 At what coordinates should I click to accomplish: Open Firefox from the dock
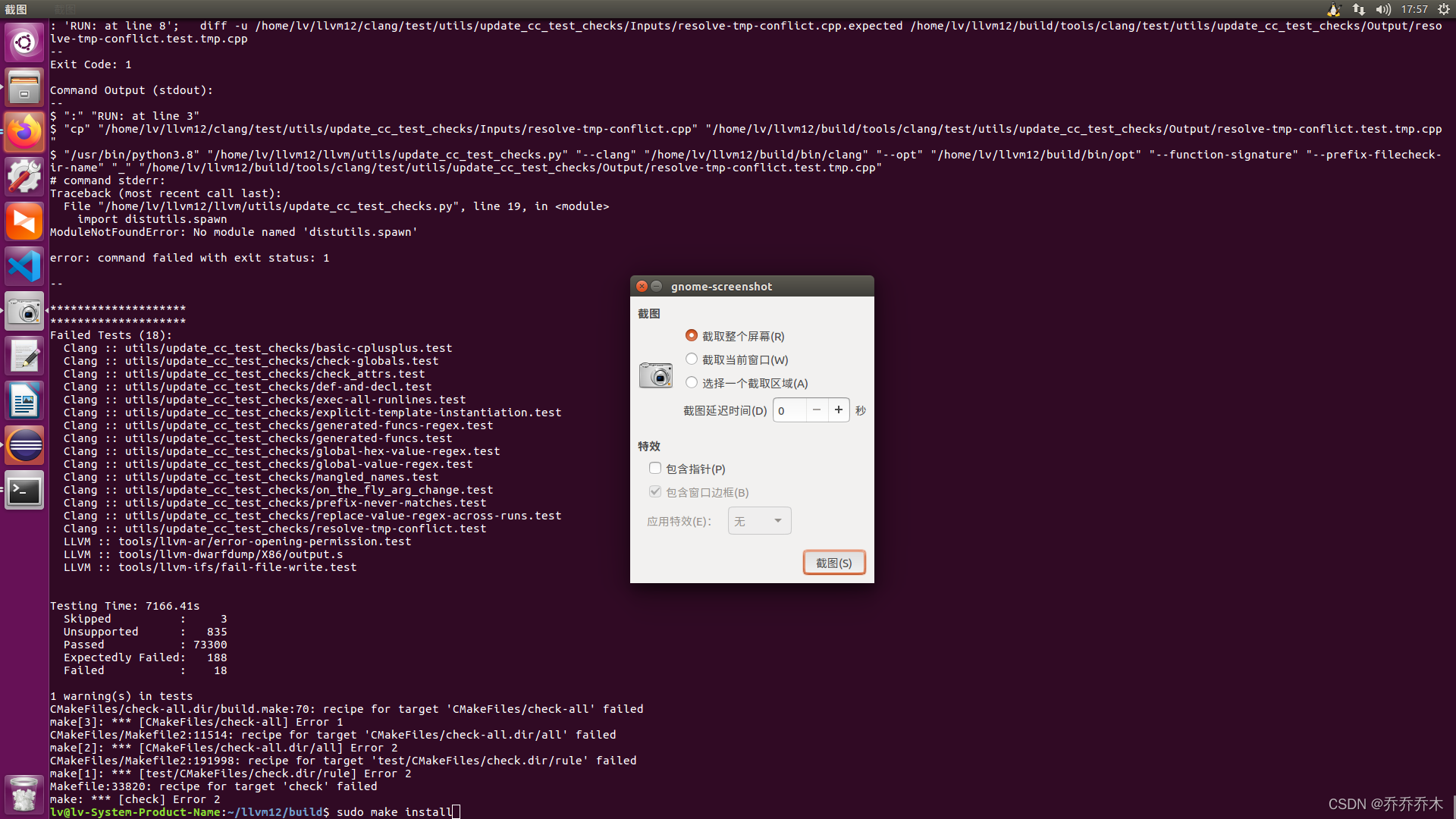pos(24,132)
